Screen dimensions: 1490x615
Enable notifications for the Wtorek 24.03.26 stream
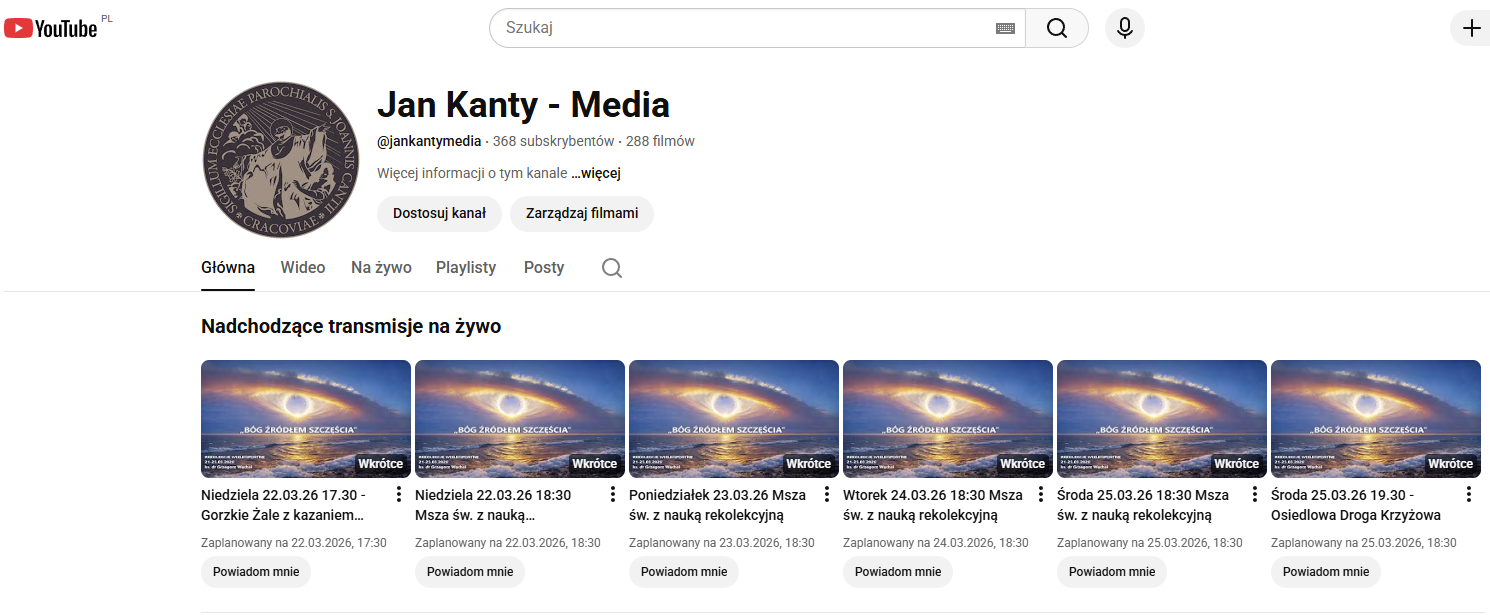897,571
